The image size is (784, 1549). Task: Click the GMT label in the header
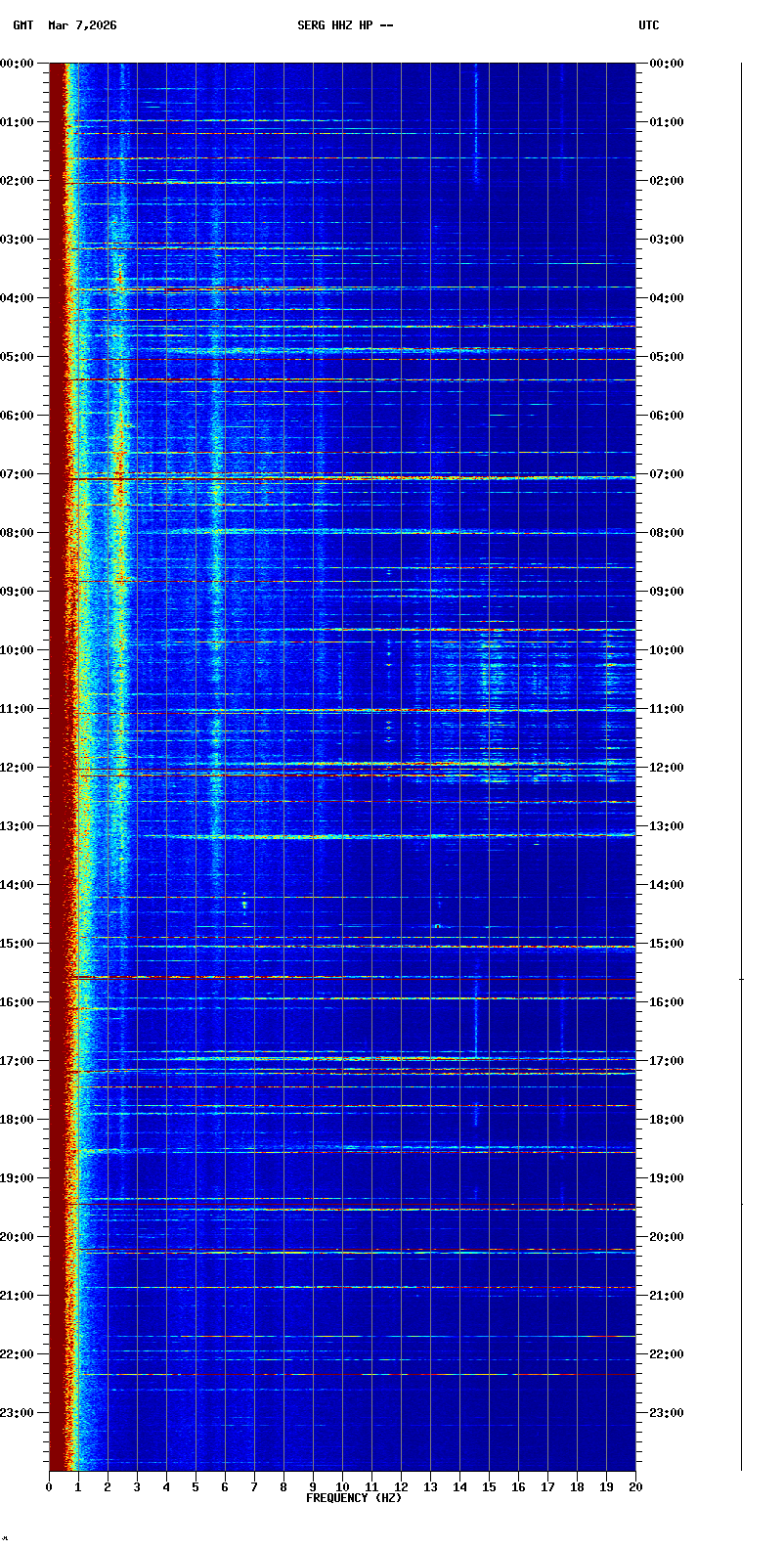point(22,25)
